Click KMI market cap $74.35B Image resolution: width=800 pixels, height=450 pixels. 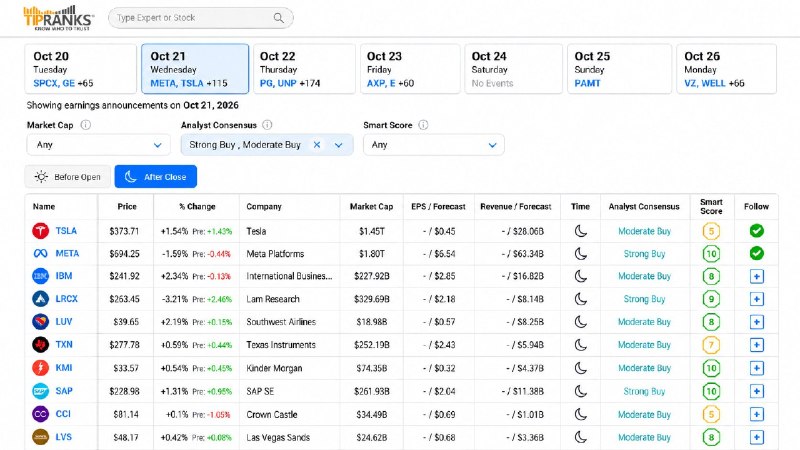pos(371,368)
